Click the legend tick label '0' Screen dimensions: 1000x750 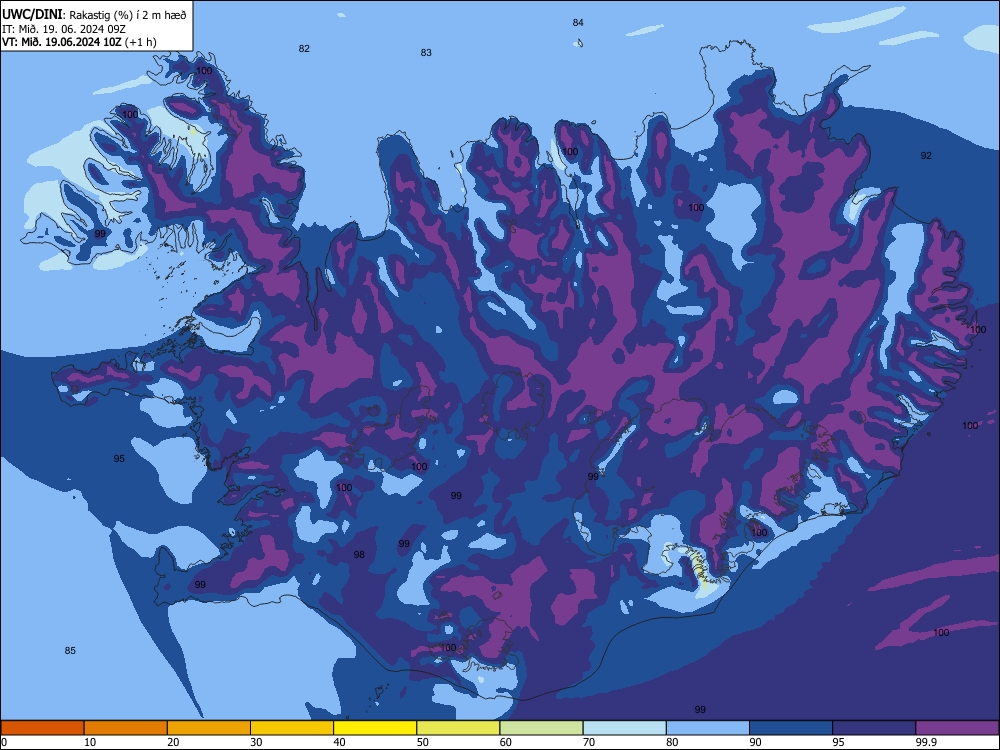(4, 742)
